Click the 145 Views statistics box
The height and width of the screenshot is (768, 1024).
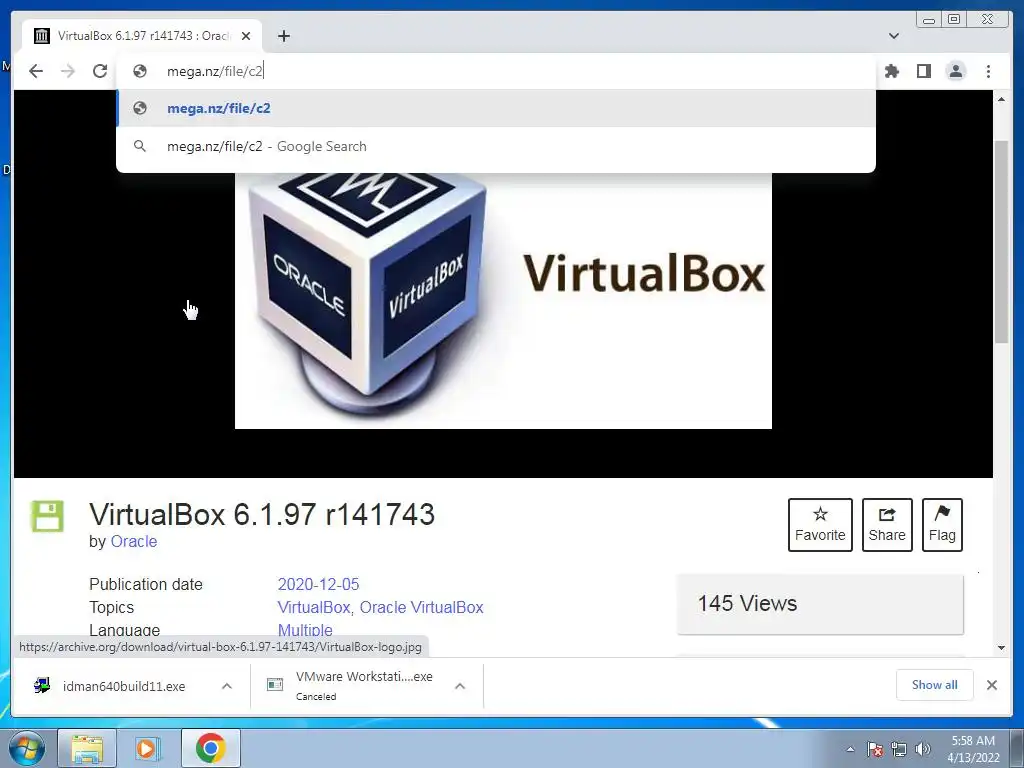pos(820,604)
